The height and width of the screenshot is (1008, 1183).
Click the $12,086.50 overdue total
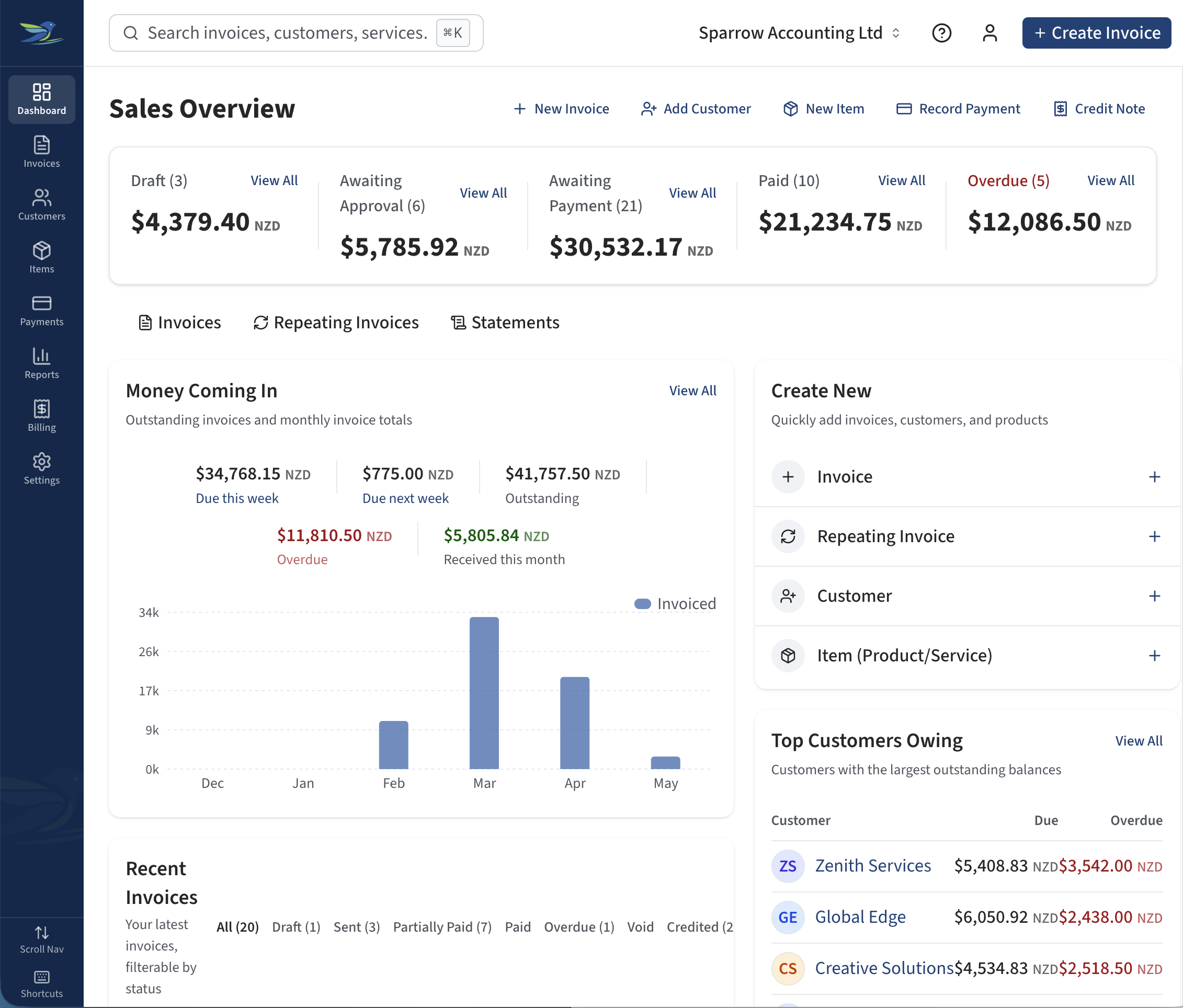pos(1049,222)
